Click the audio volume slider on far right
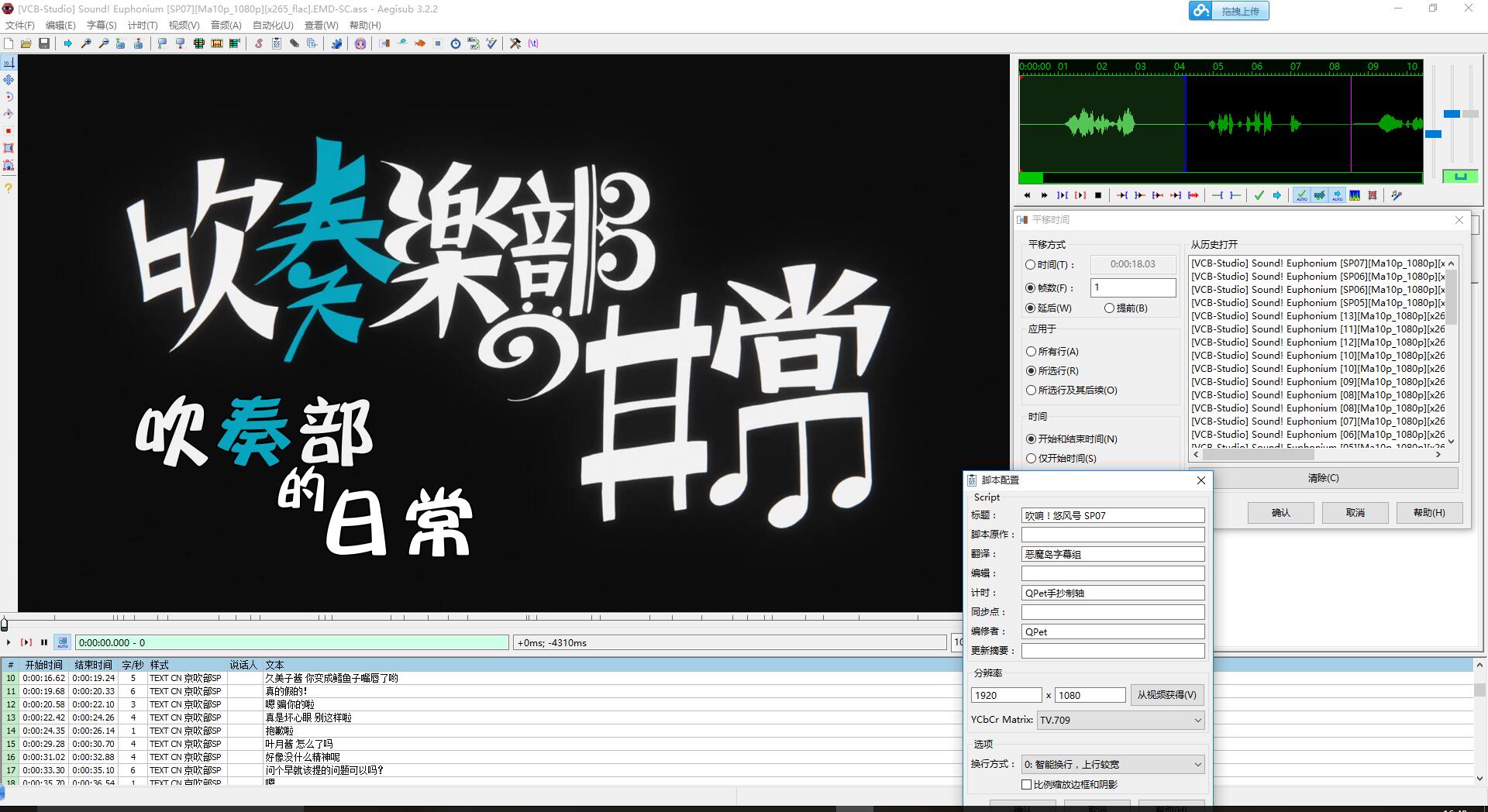This screenshot has width=1488, height=812. [x=1470, y=114]
